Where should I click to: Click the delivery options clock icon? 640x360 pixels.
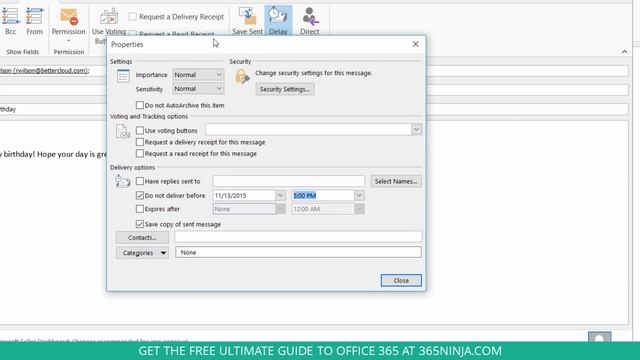pyautogui.click(x=122, y=181)
